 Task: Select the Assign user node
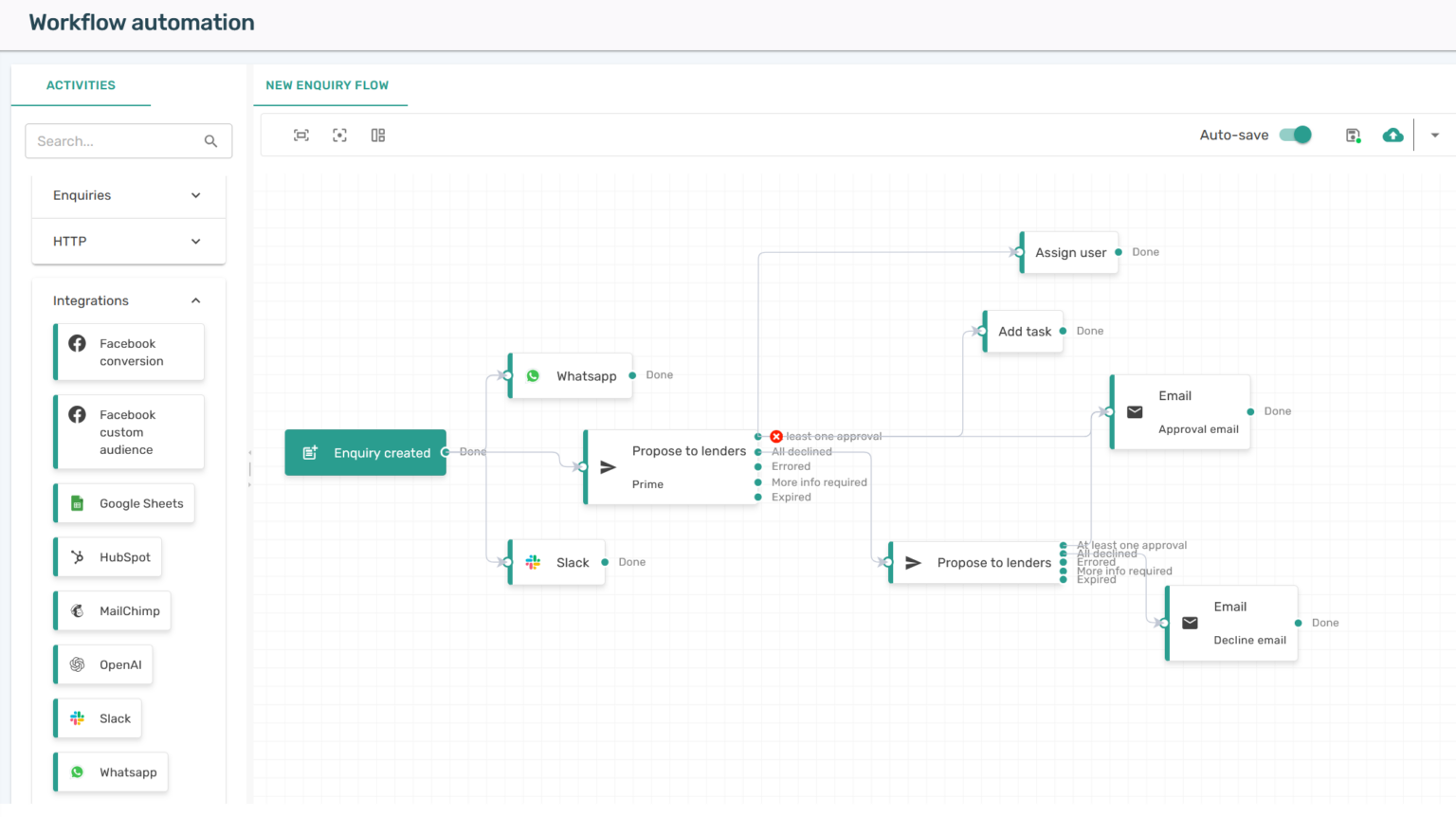[x=1069, y=253]
